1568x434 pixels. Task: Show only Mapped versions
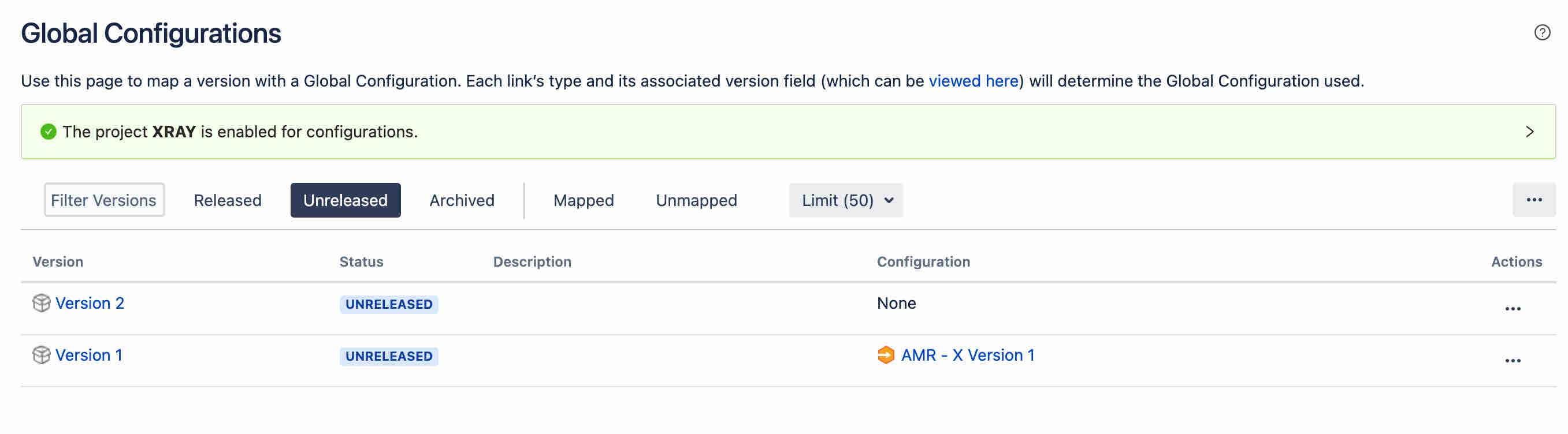(x=583, y=201)
